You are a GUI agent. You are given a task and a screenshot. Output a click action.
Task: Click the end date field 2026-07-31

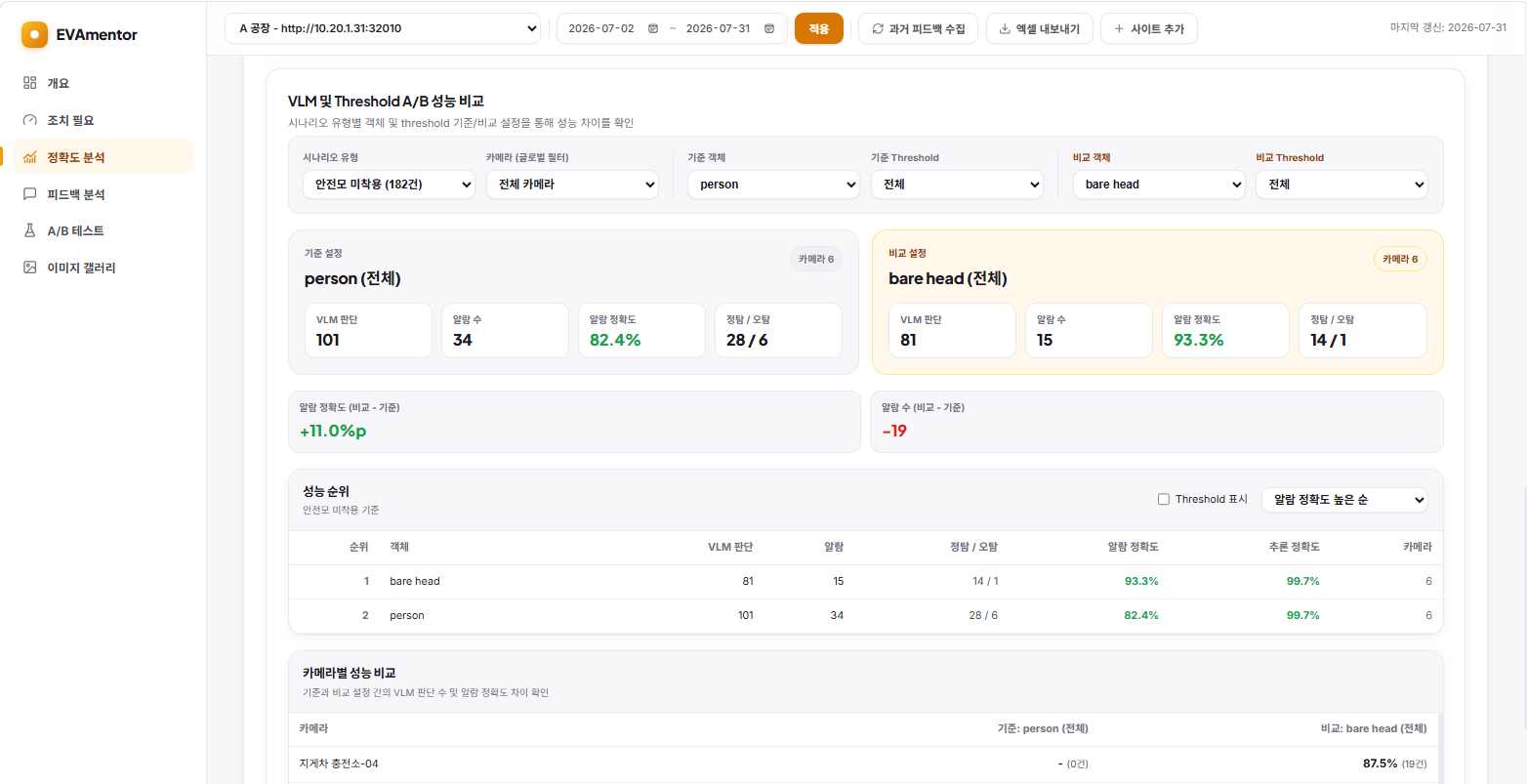719,29
